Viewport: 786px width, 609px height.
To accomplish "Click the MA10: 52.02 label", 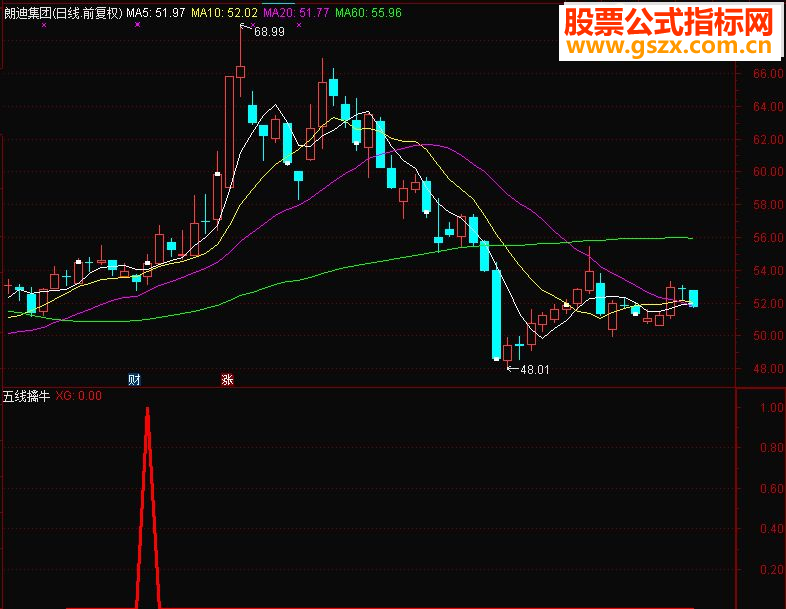I will tap(225, 13).
